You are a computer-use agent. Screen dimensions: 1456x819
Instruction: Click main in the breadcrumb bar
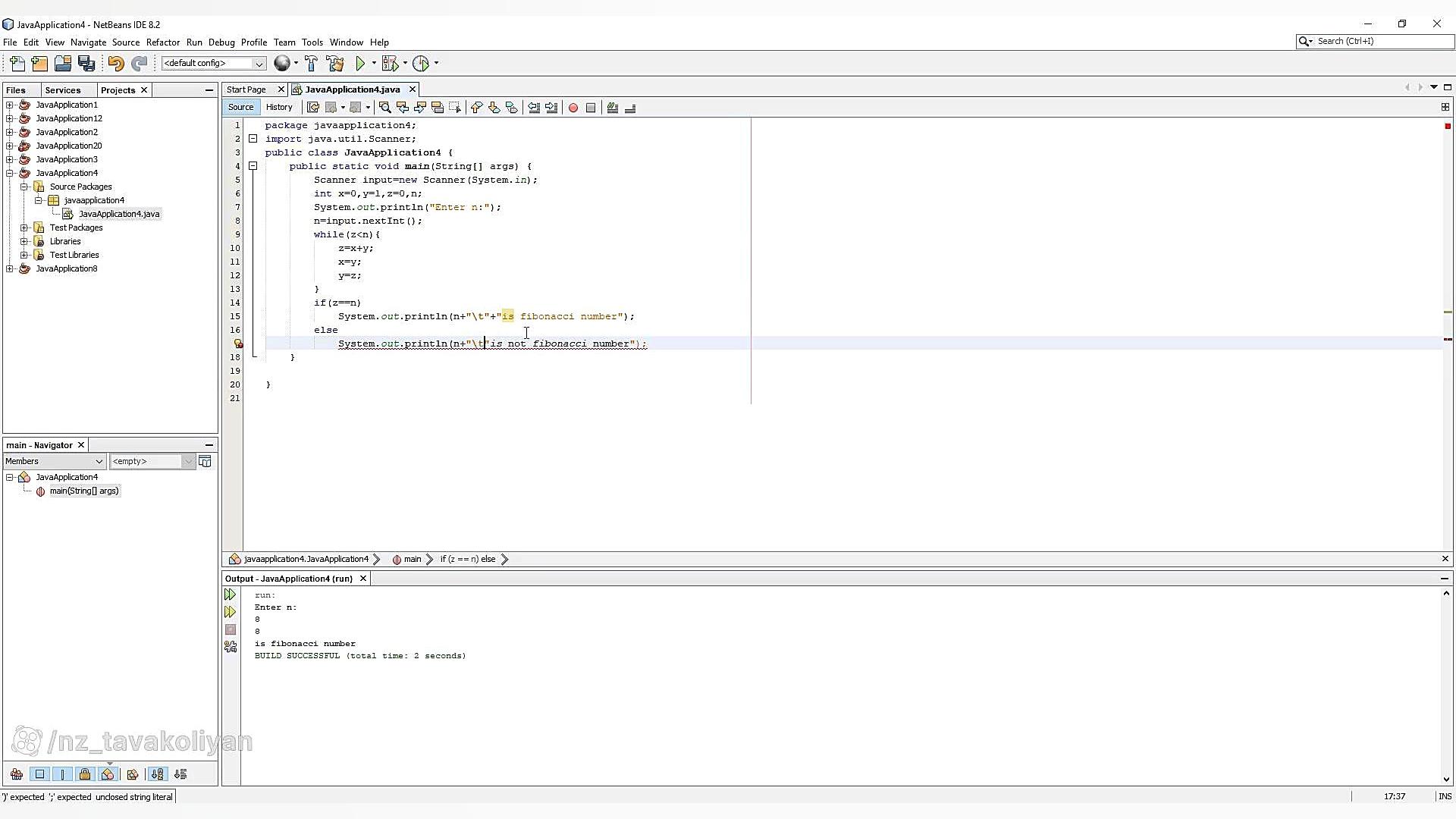[x=413, y=560]
